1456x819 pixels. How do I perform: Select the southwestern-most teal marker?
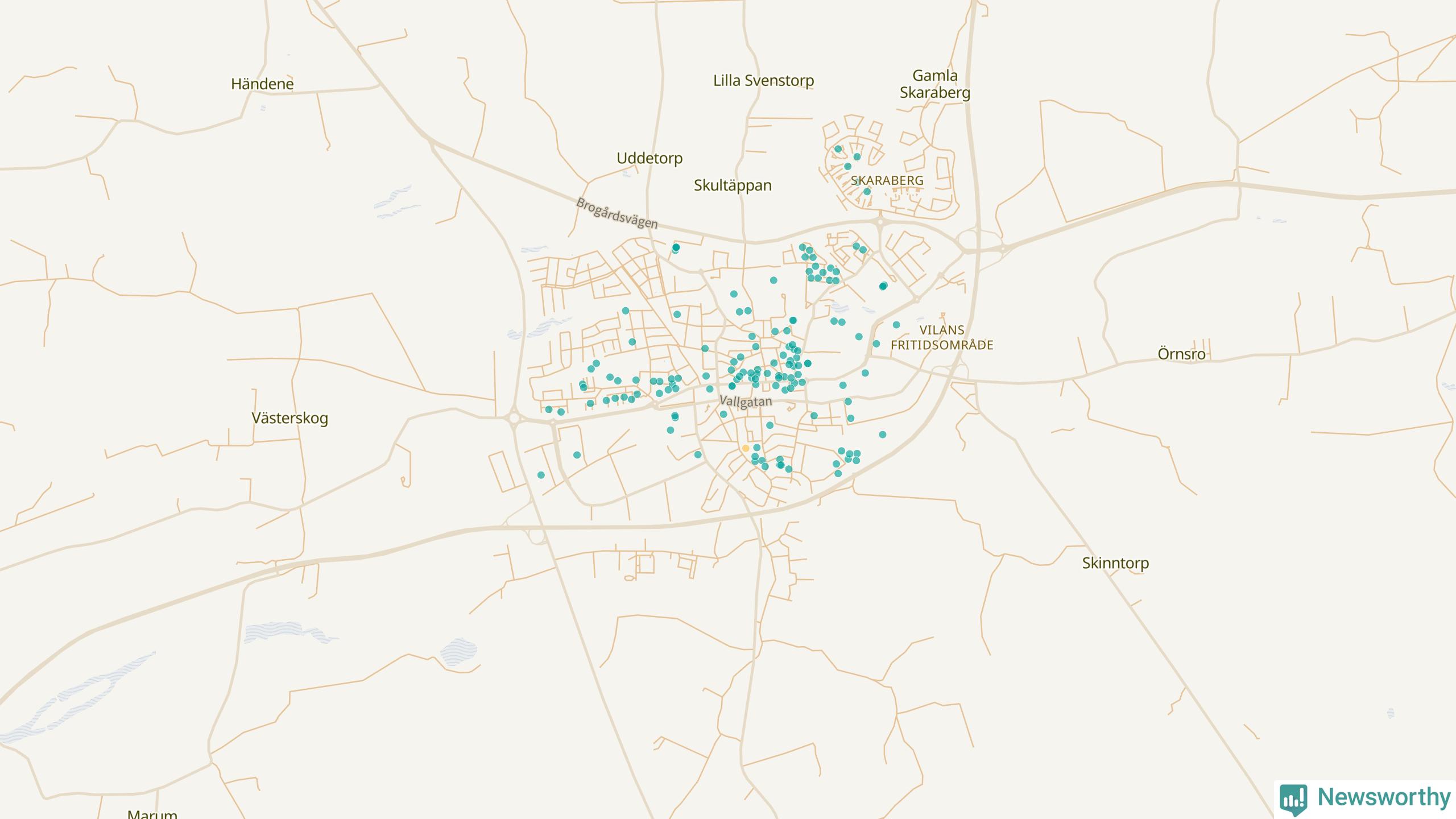click(541, 475)
